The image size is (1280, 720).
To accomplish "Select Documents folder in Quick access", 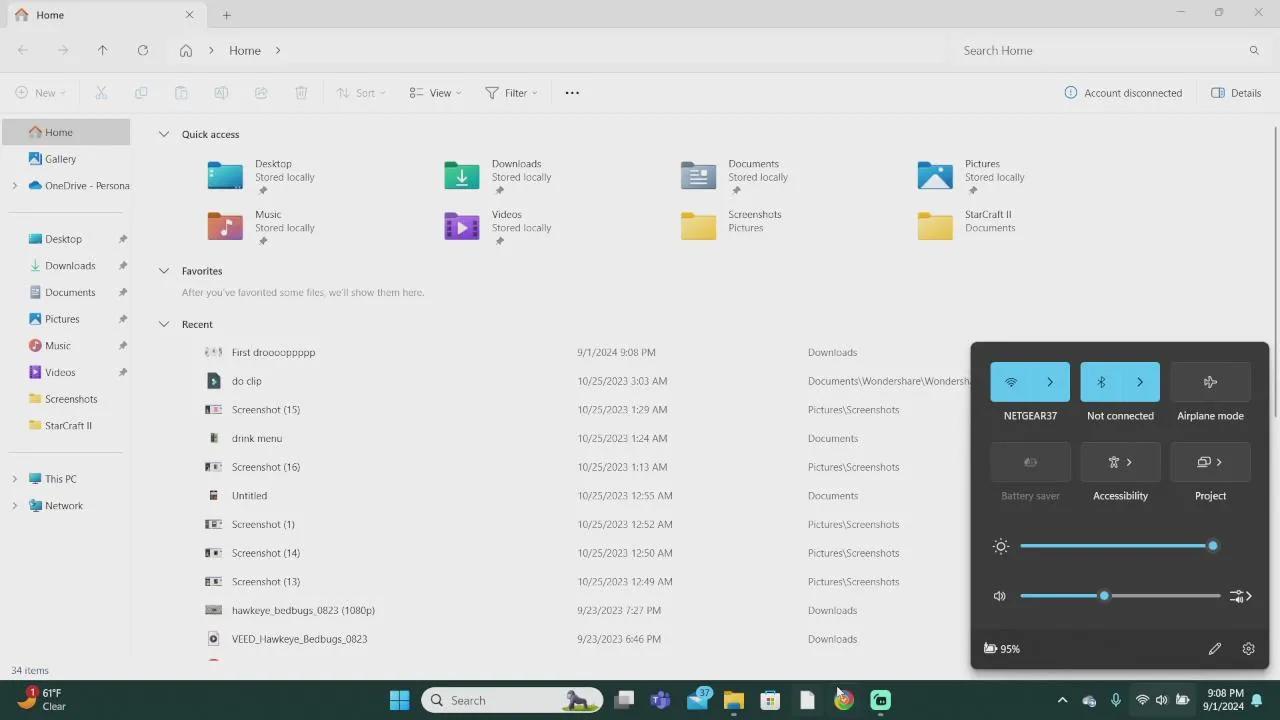I will coord(735,176).
